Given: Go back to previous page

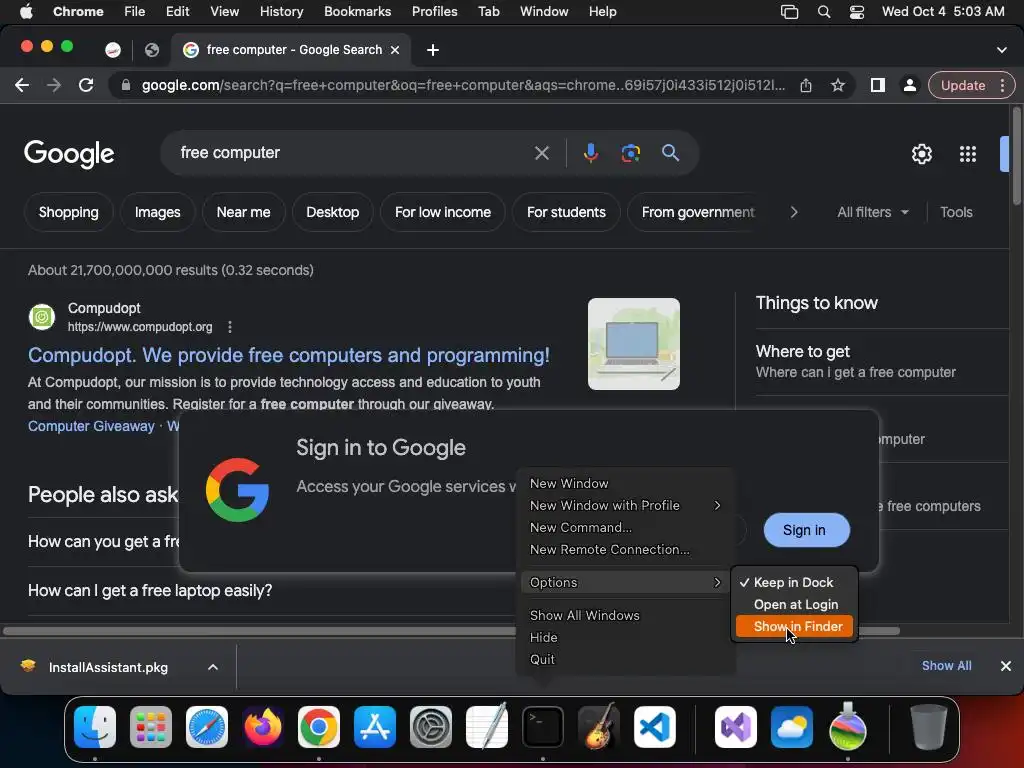Looking at the screenshot, I should (22, 85).
